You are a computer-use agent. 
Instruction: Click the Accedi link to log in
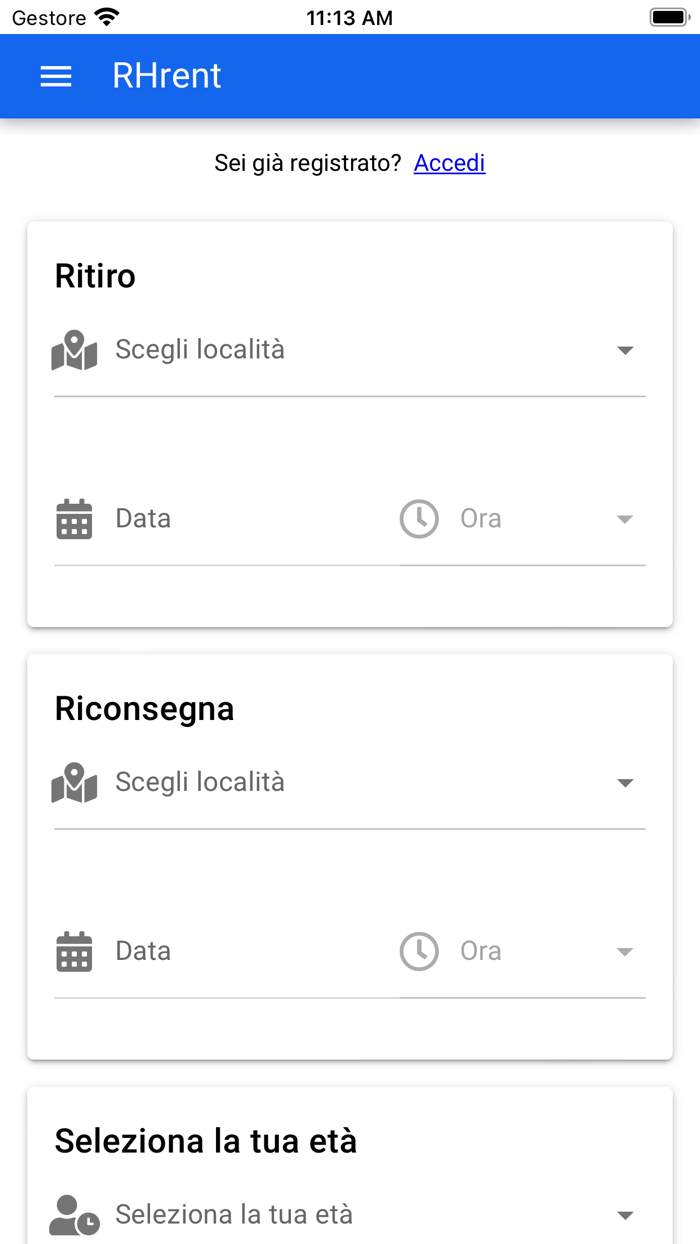click(x=449, y=162)
